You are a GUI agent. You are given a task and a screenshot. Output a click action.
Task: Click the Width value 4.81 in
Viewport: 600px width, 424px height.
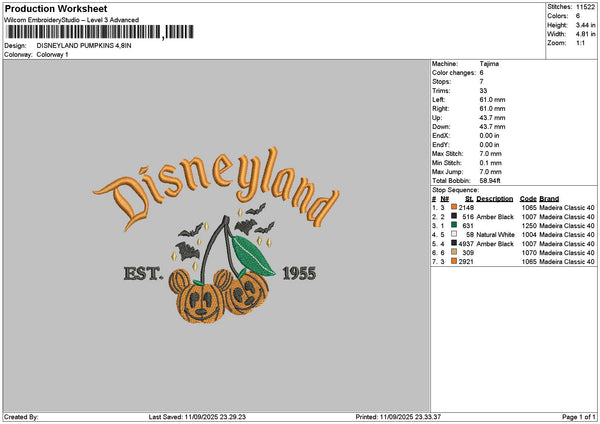(x=585, y=34)
